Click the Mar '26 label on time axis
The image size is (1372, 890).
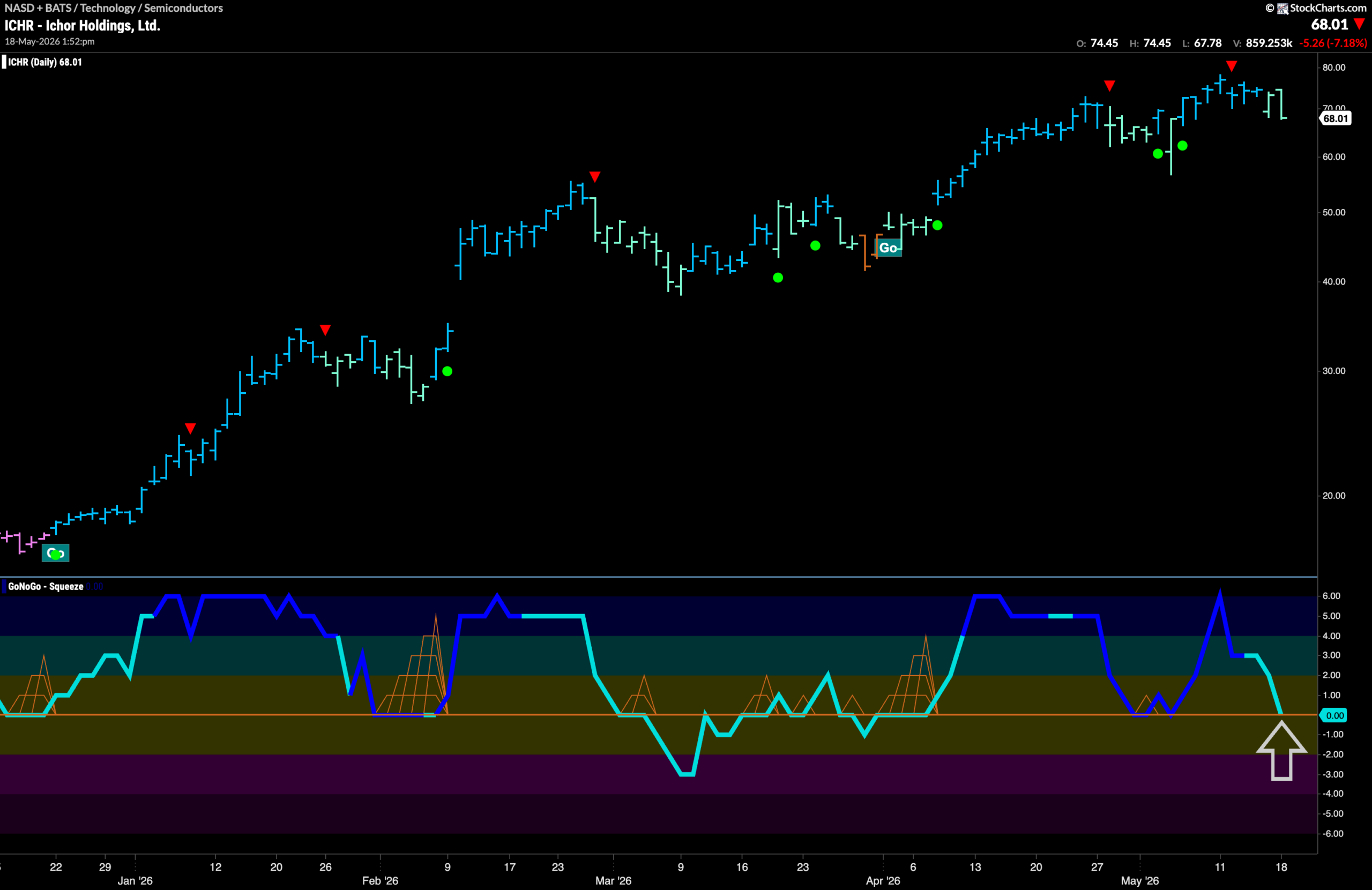point(613,880)
